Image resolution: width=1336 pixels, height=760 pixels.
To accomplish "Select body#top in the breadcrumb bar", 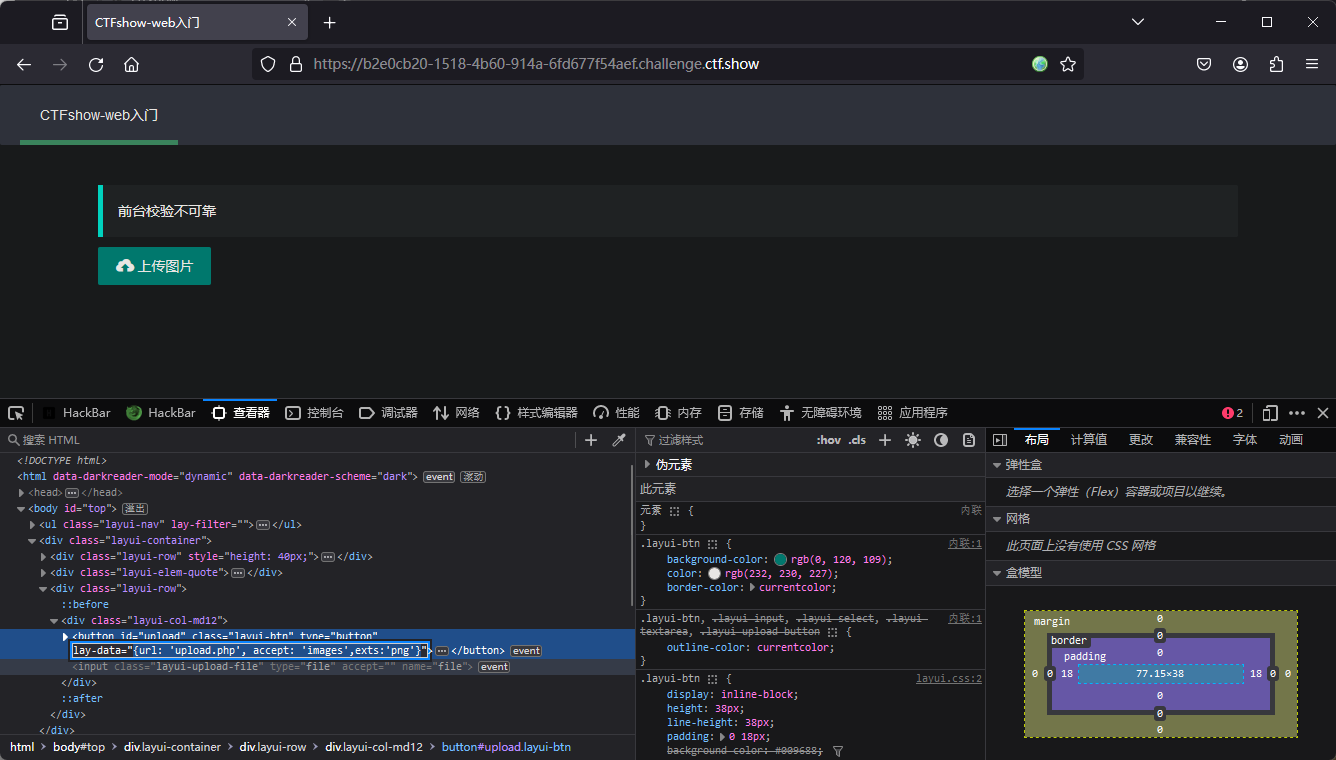I will [x=79, y=747].
